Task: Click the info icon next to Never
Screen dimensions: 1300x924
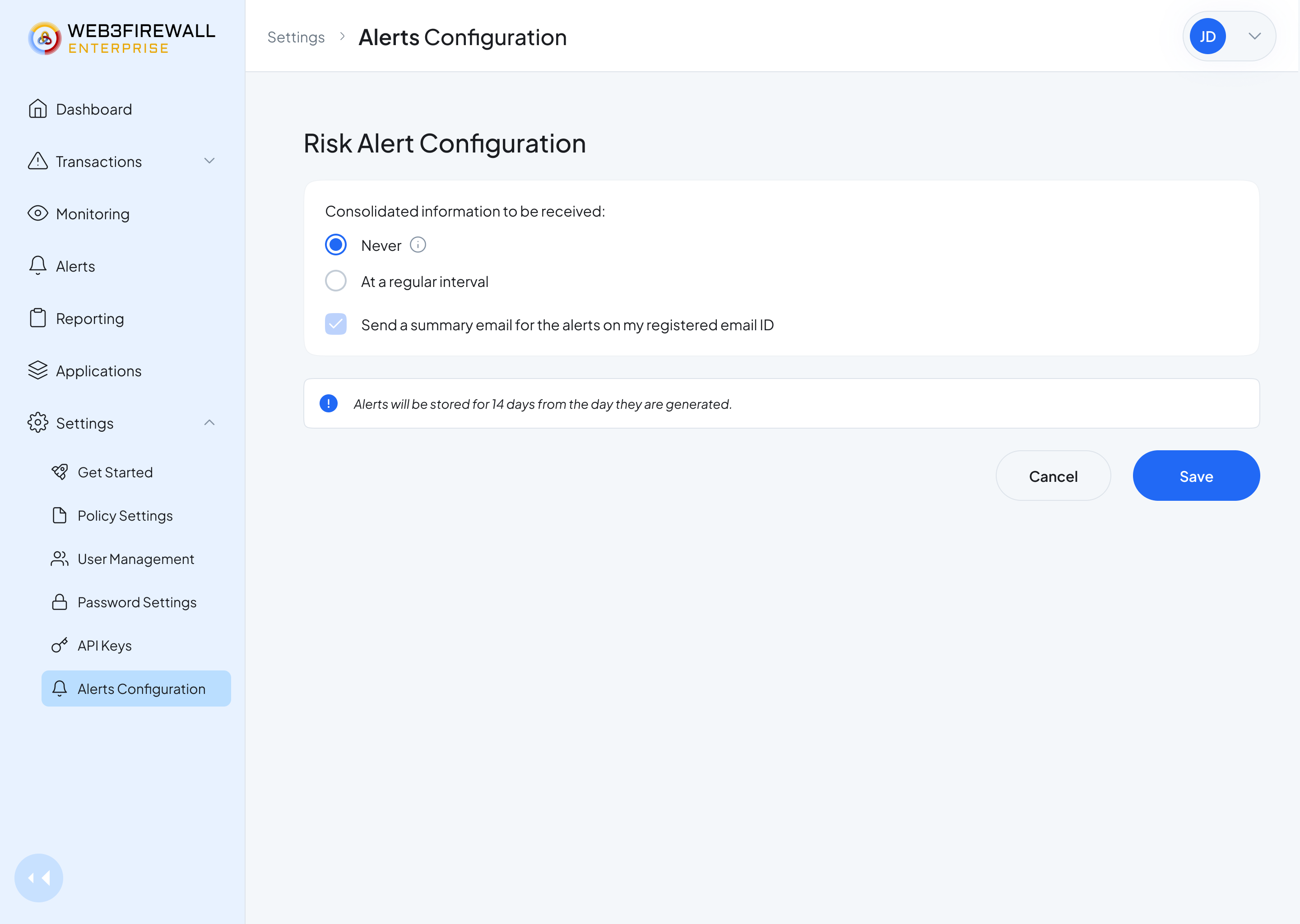Action: (x=418, y=245)
